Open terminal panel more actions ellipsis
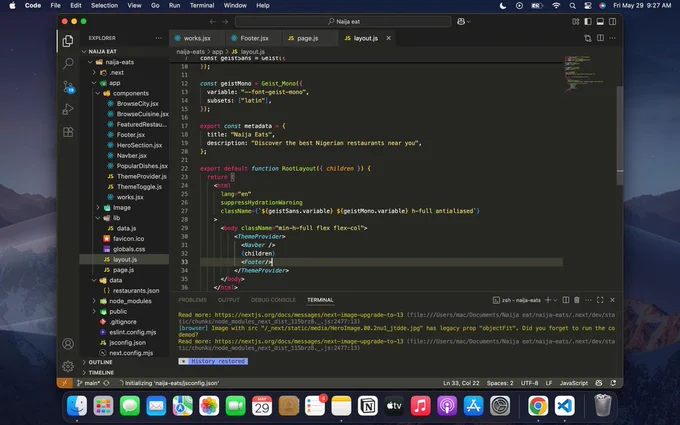Image resolution: width=680 pixels, height=425 pixels. click(x=588, y=300)
